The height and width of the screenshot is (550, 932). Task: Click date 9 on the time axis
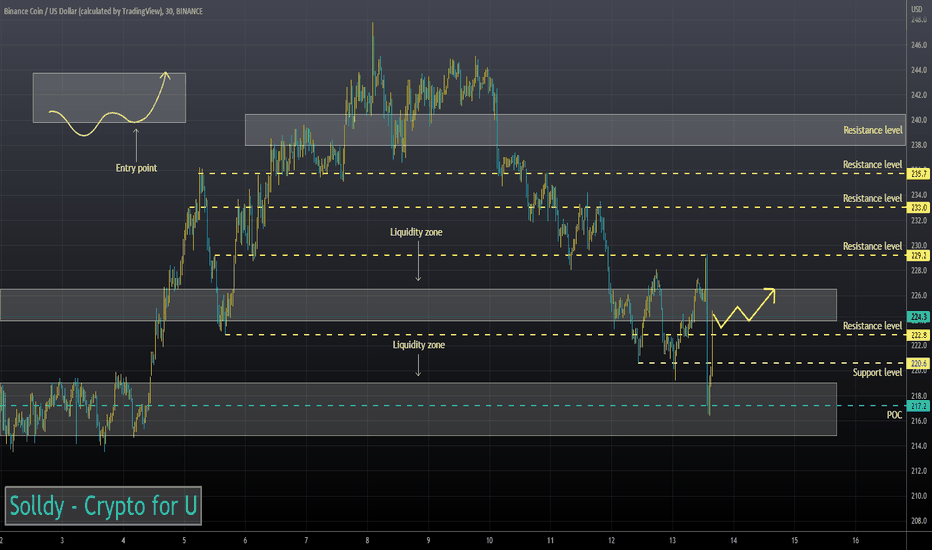pyautogui.click(x=428, y=540)
